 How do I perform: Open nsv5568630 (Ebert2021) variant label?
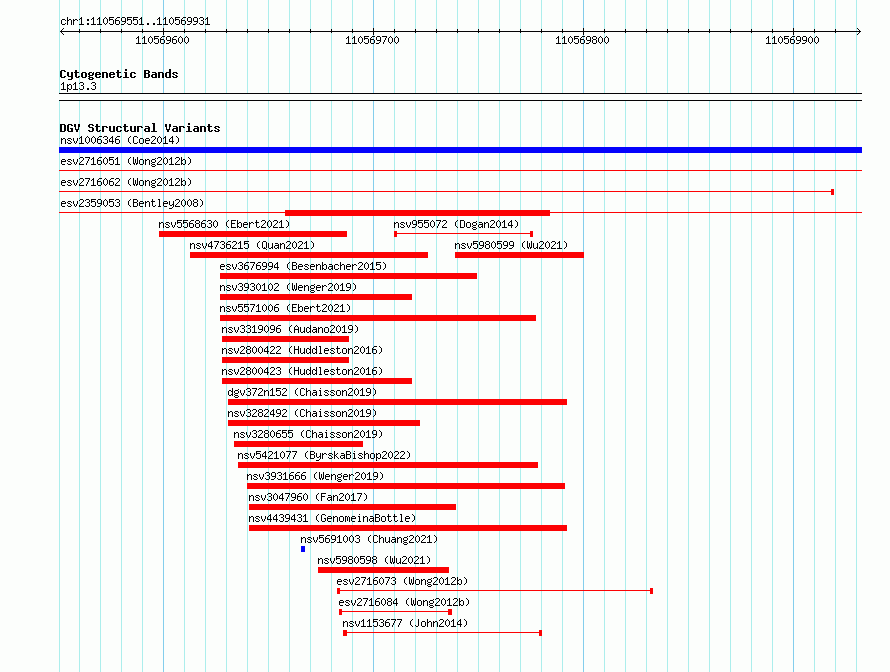224,224
